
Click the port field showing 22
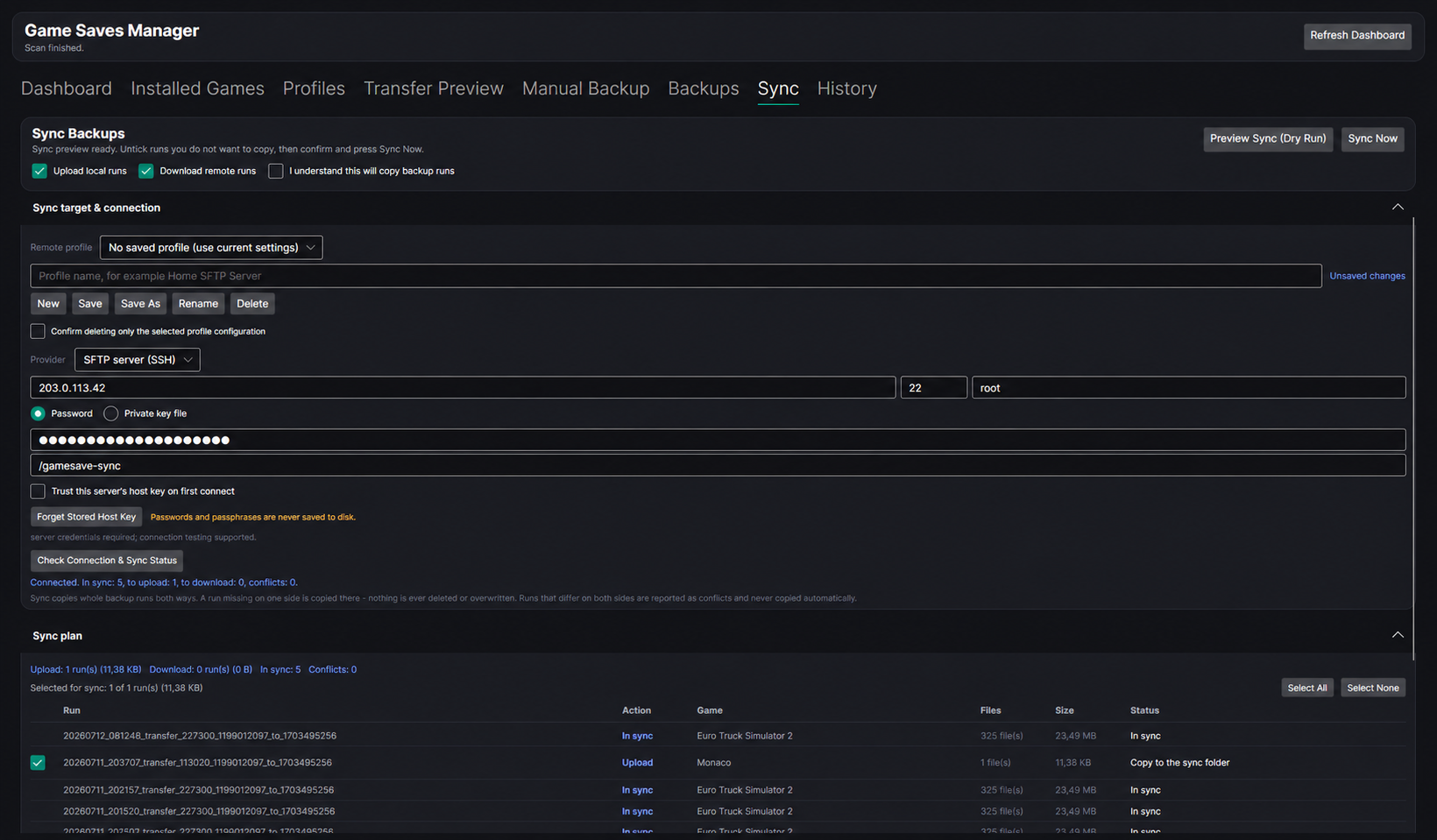933,388
